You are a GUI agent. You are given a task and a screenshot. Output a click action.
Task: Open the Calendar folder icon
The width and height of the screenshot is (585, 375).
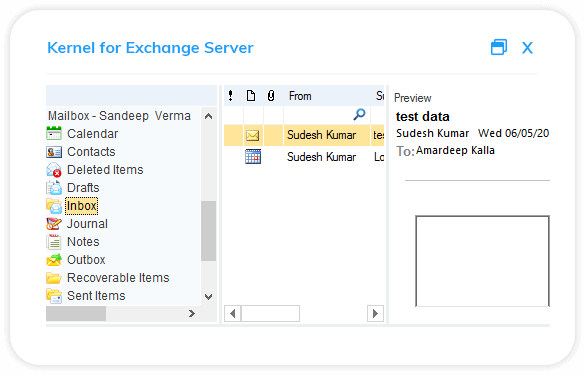54,134
